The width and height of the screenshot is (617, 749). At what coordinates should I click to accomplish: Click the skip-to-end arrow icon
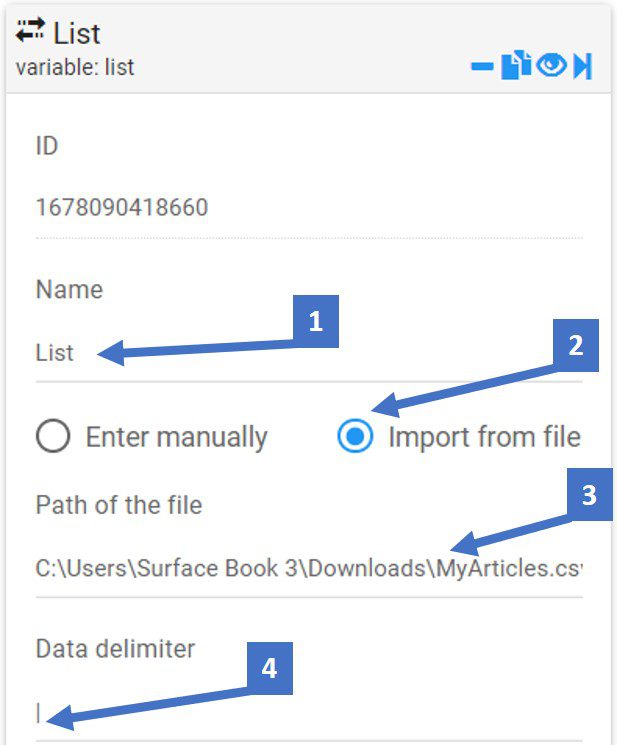[x=583, y=65]
